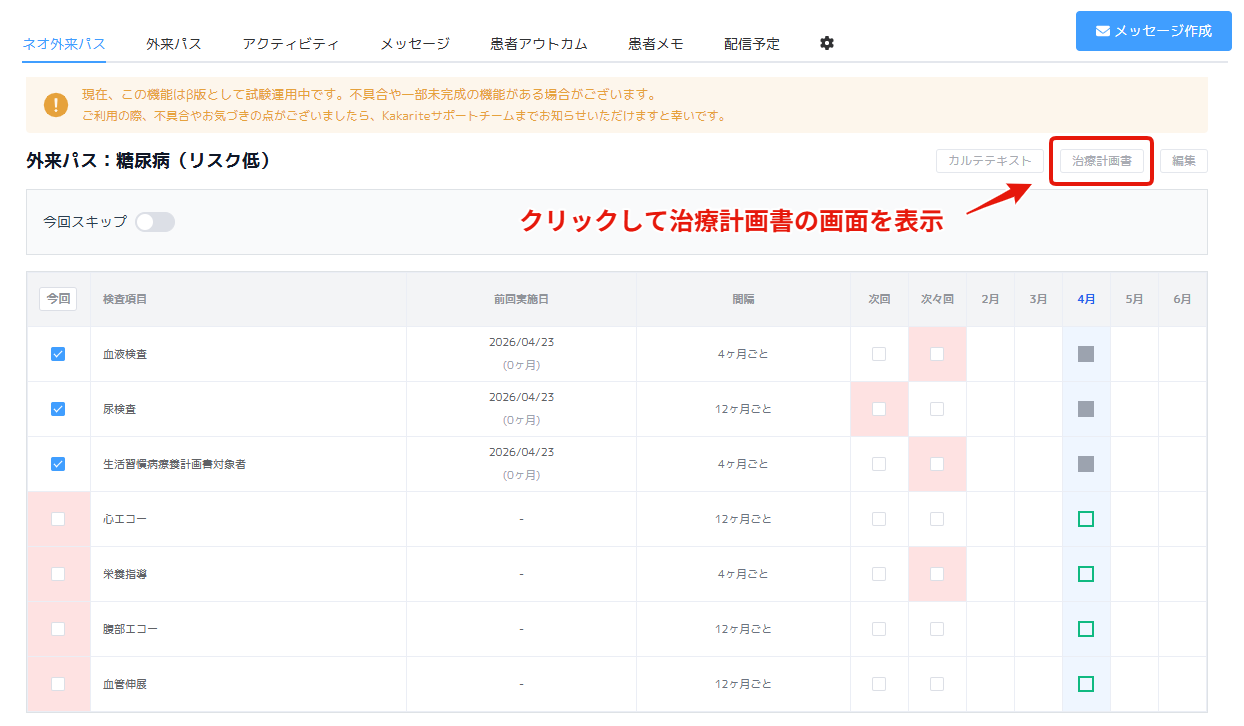Open the 治療計画書 button

1101,161
